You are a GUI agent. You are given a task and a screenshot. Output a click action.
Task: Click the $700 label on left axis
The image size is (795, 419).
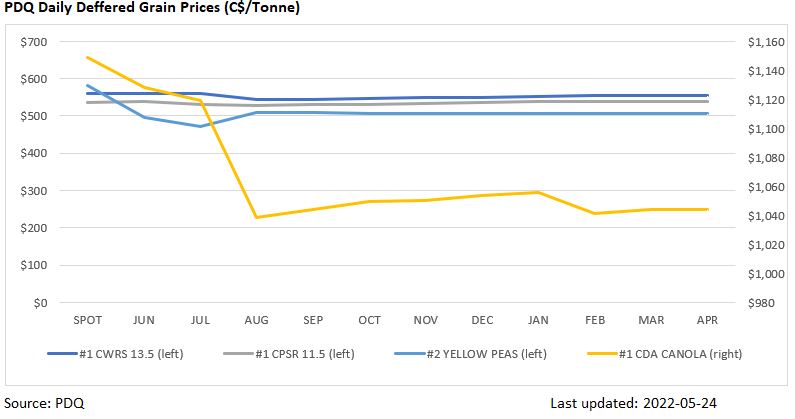point(34,42)
